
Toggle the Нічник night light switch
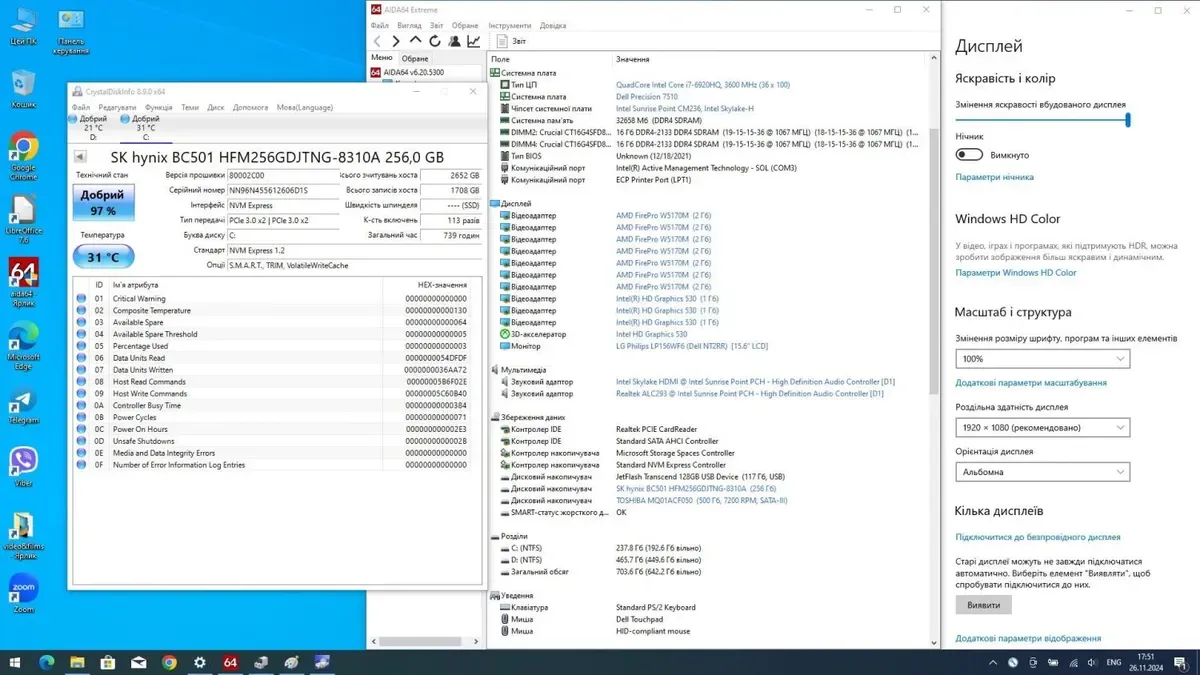(x=969, y=155)
